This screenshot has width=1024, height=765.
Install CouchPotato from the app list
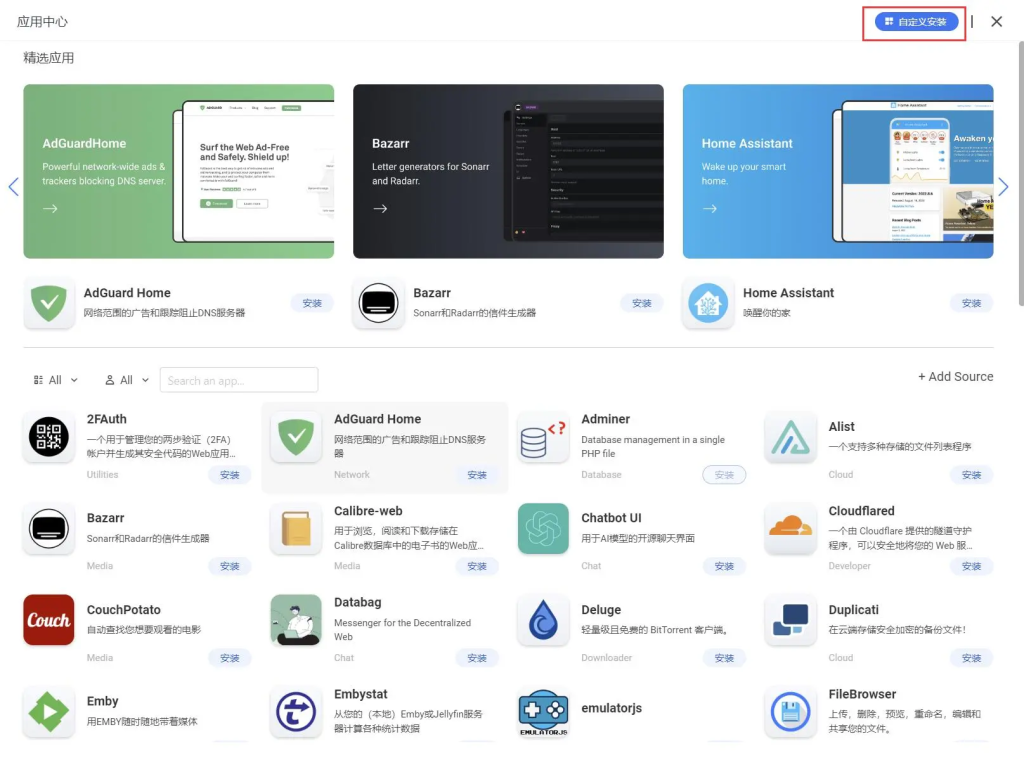(230, 658)
